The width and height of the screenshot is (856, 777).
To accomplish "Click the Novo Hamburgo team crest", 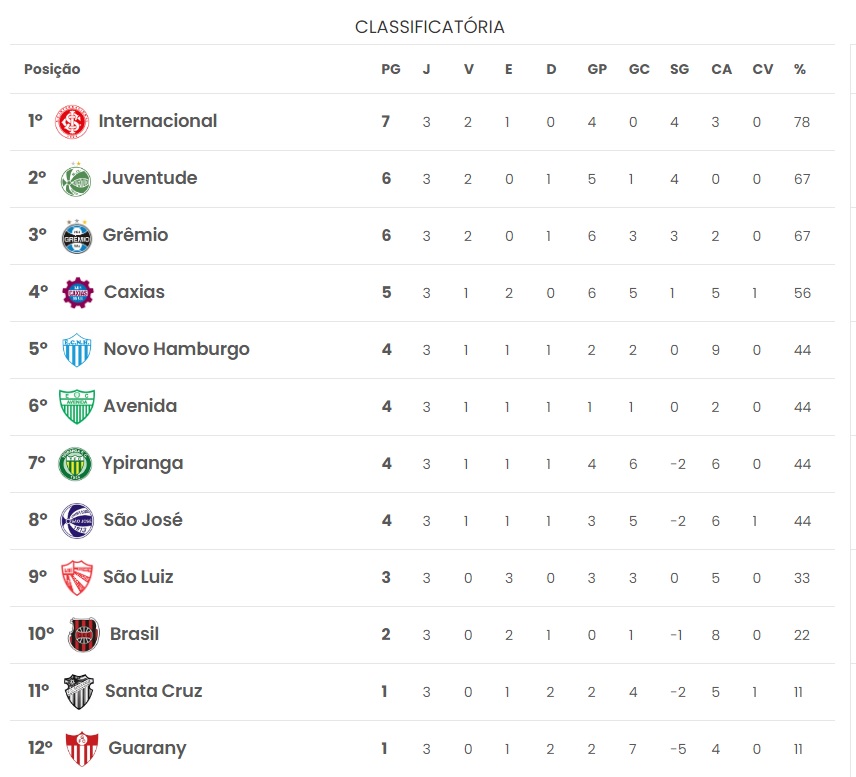I will pos(76,350).
